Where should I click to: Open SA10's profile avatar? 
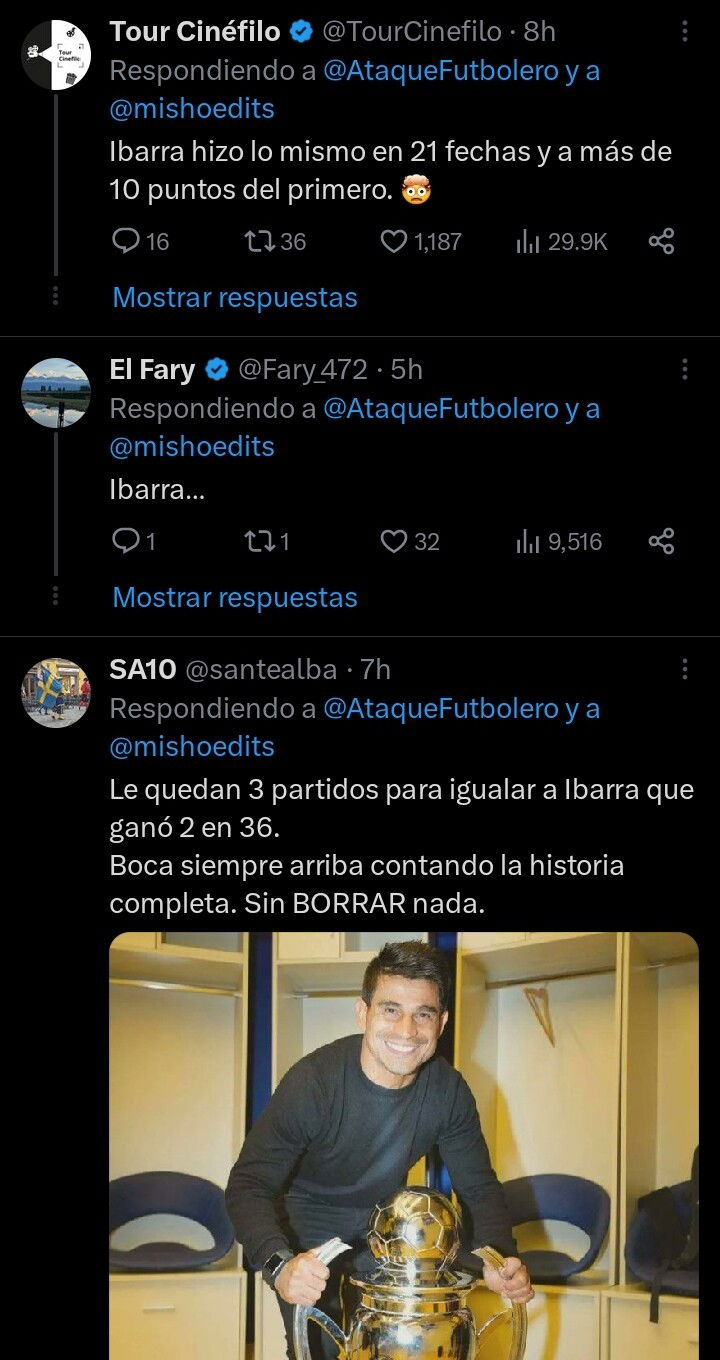pos(56,693)
